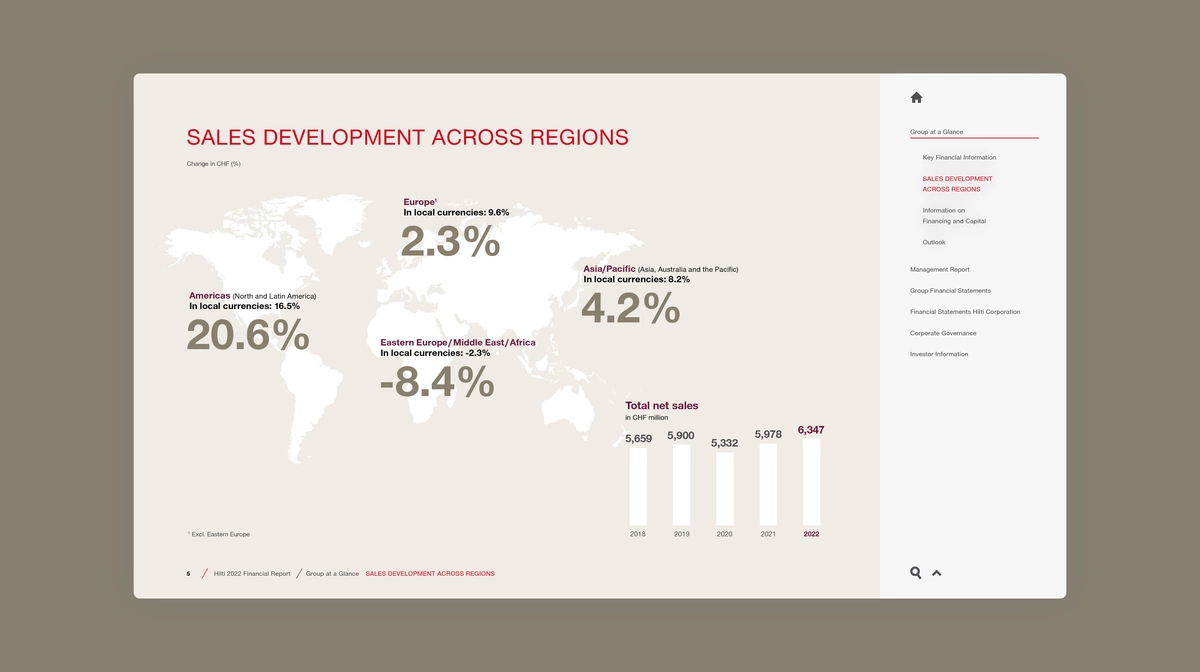The width and height of the screenshot is (1200, 672).
Task: Navigate to Corporate Governance
Action: pos(943,333)
